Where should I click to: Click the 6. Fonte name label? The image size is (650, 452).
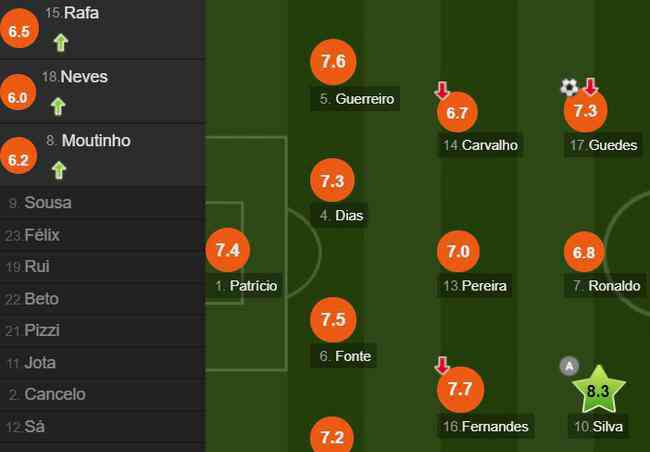344,356
